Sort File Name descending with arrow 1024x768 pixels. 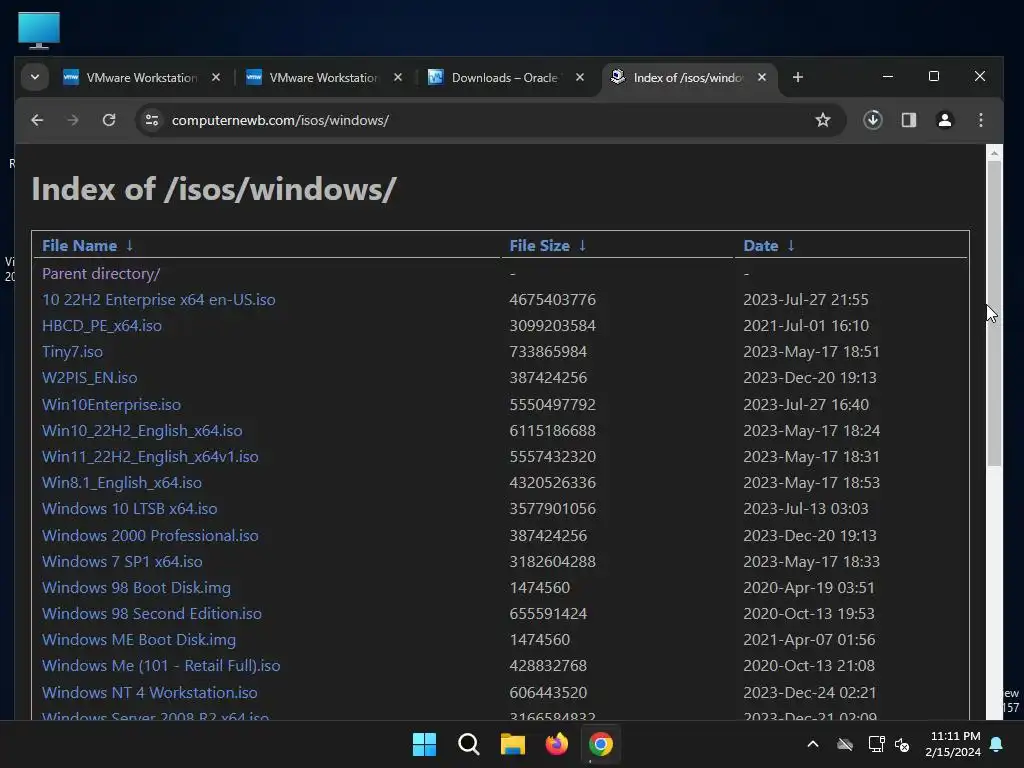point(129,246)
